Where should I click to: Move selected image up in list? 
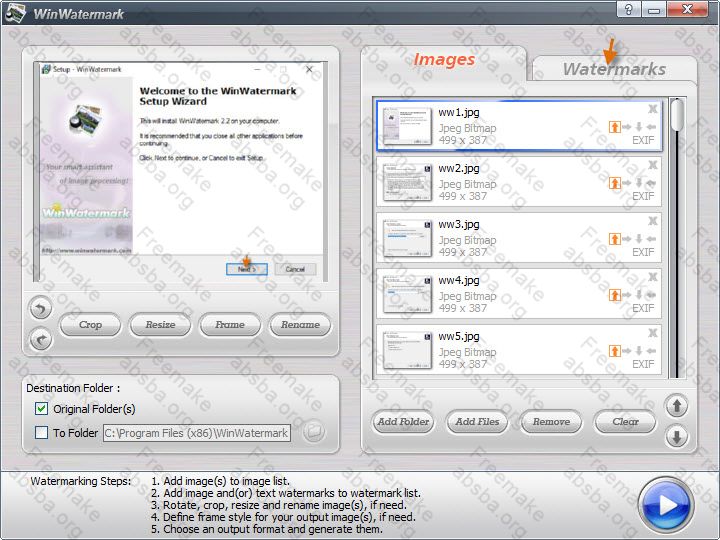676,406
